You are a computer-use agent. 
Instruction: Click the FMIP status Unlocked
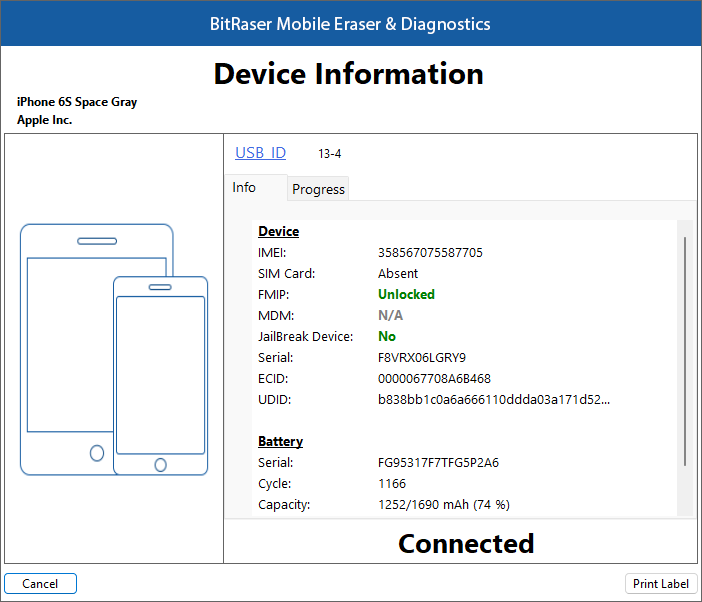pyautogui.click(x=406, y=294)
